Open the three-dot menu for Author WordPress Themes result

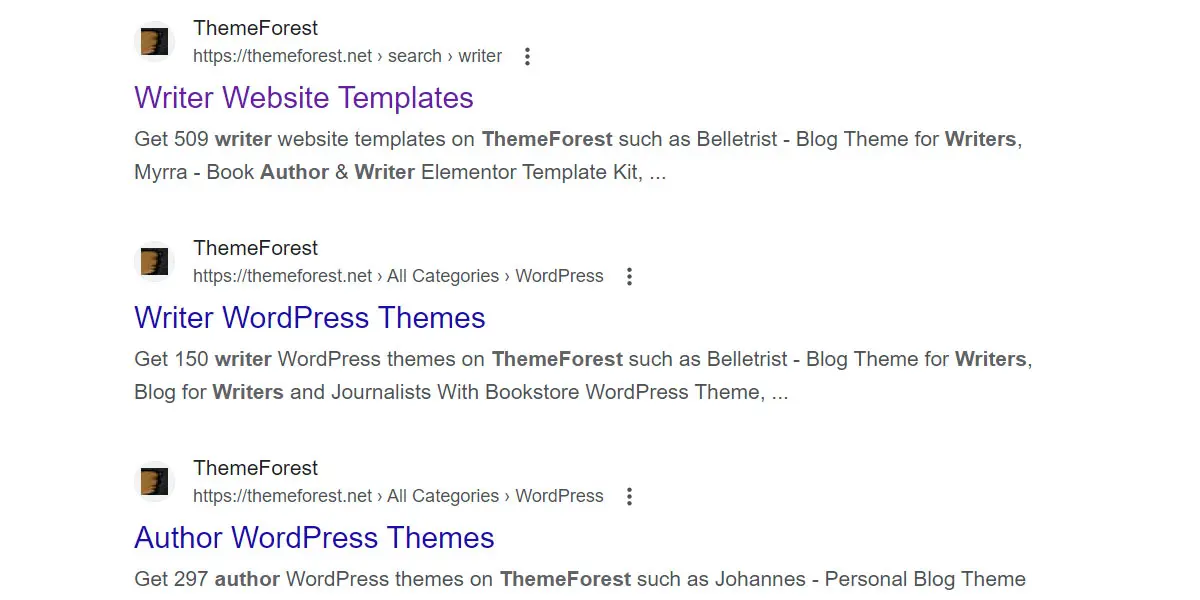pyautogui.click(x=629, y=497)
